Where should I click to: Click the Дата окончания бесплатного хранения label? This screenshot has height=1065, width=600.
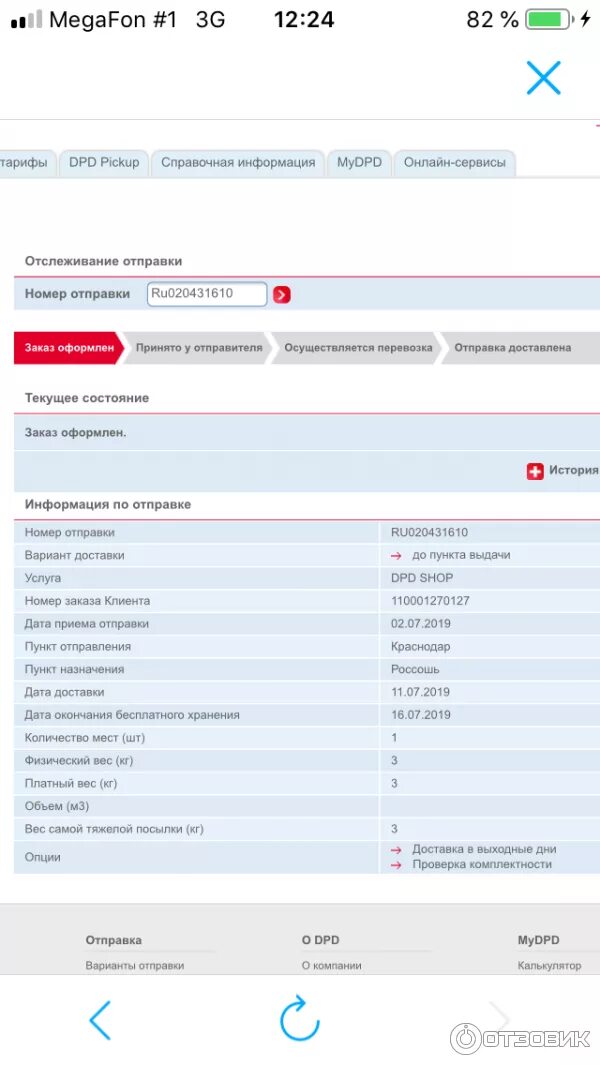coord(133,715)
